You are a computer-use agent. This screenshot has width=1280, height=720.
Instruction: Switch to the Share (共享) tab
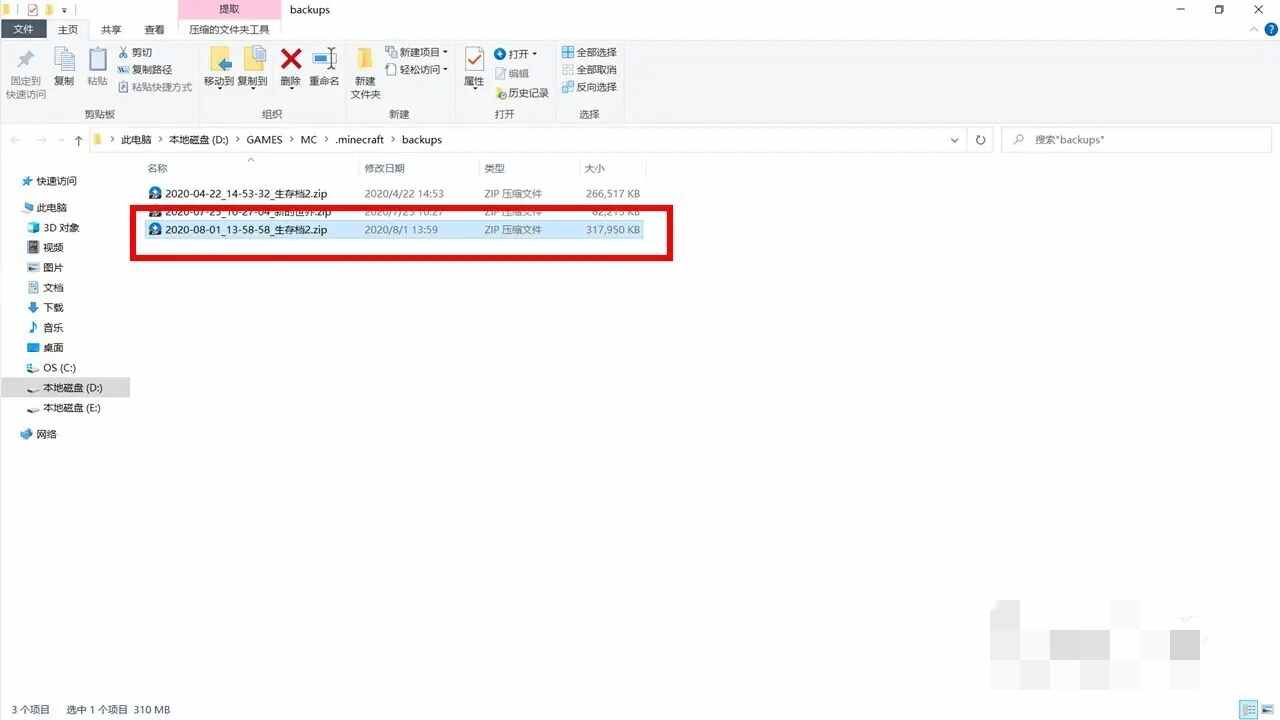[x=111, y=30]
